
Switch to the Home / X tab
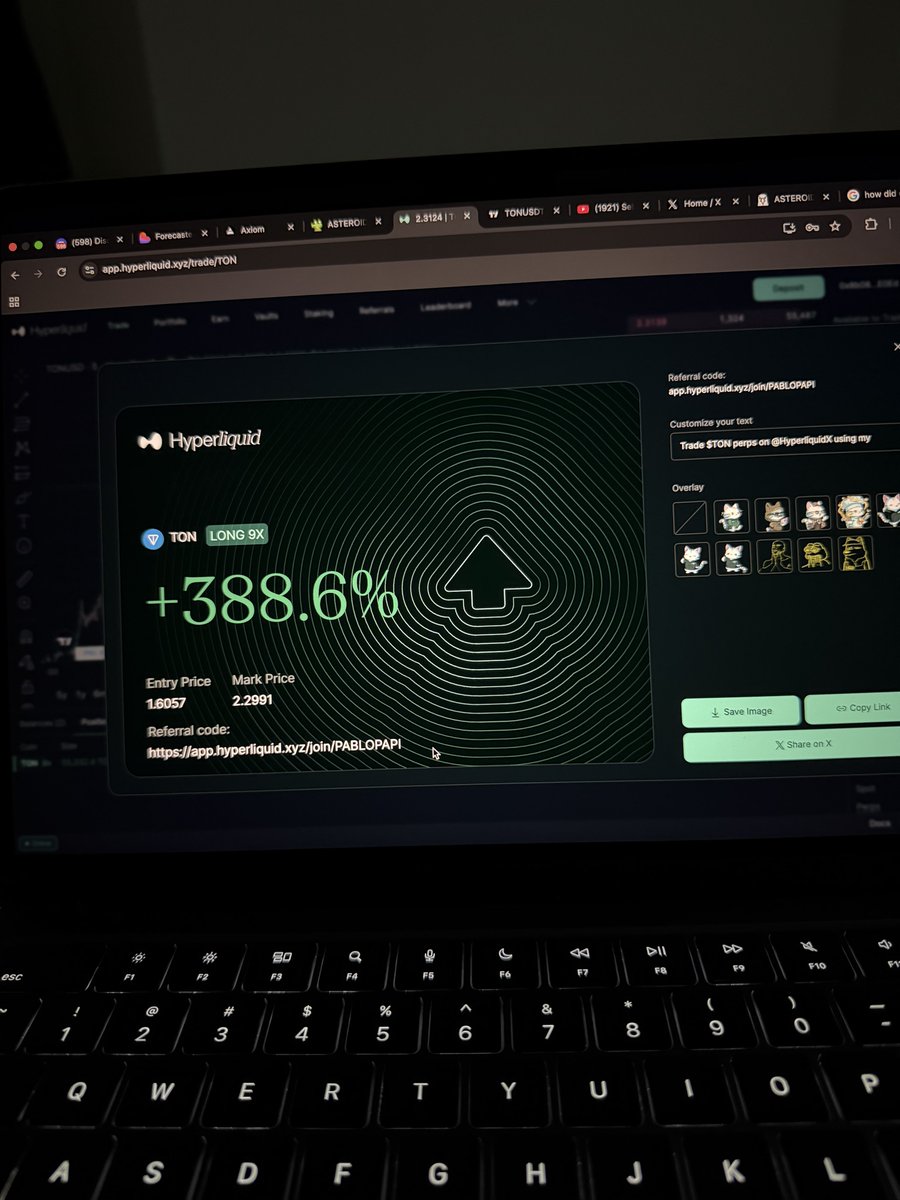click(702, 203)
